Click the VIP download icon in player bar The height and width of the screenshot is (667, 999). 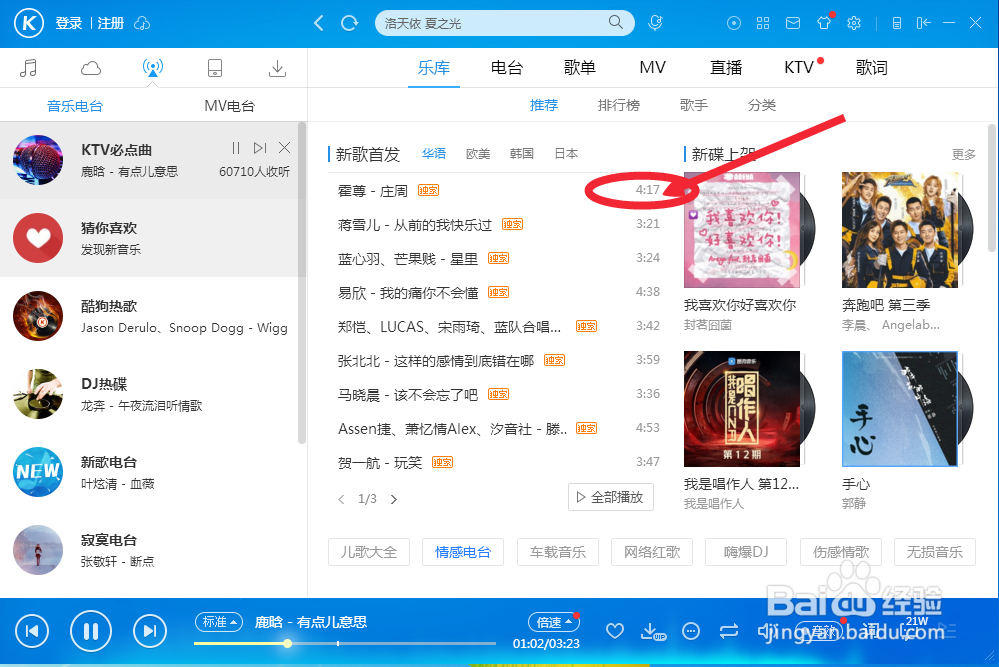652,631
